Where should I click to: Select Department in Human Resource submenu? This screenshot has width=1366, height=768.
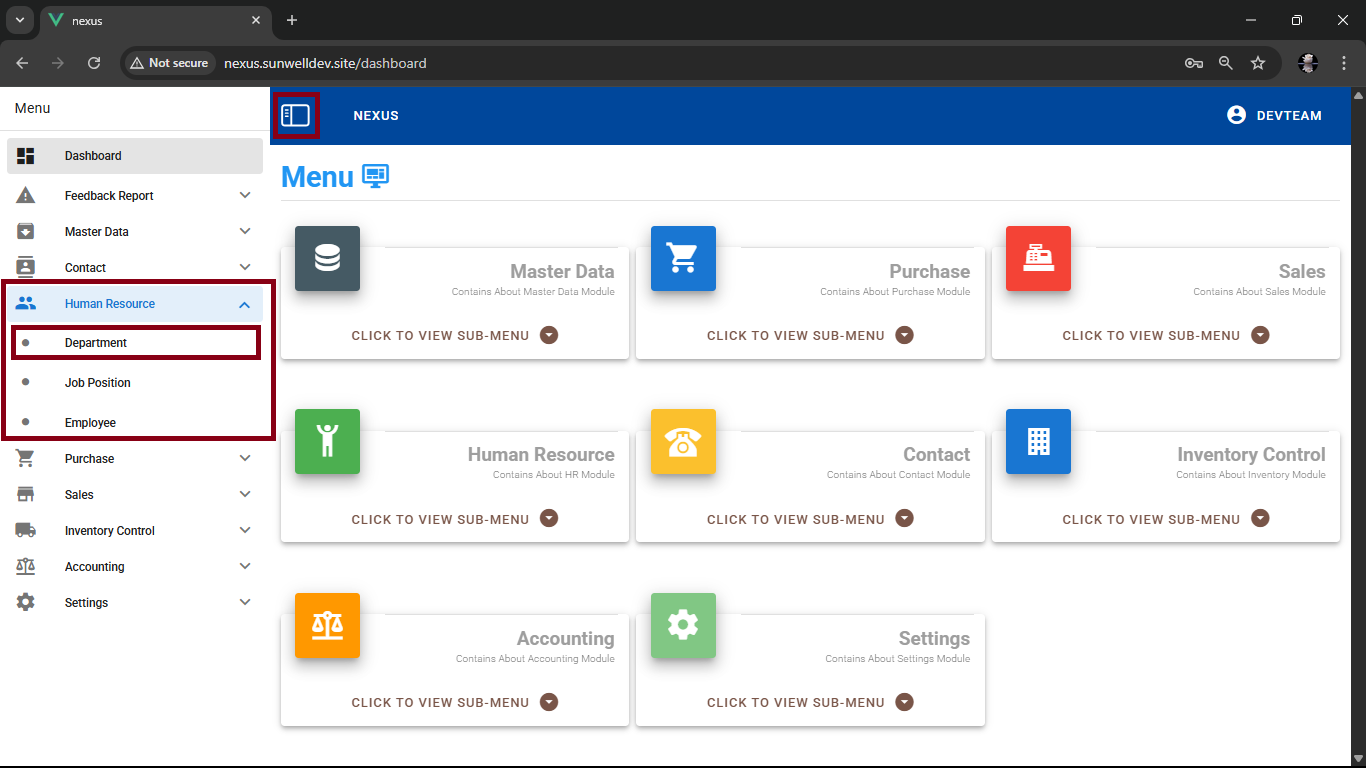coord(96,343)
